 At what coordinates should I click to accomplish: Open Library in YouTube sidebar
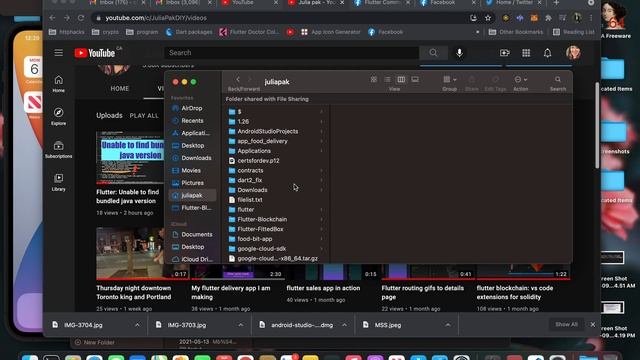[58, 182]
